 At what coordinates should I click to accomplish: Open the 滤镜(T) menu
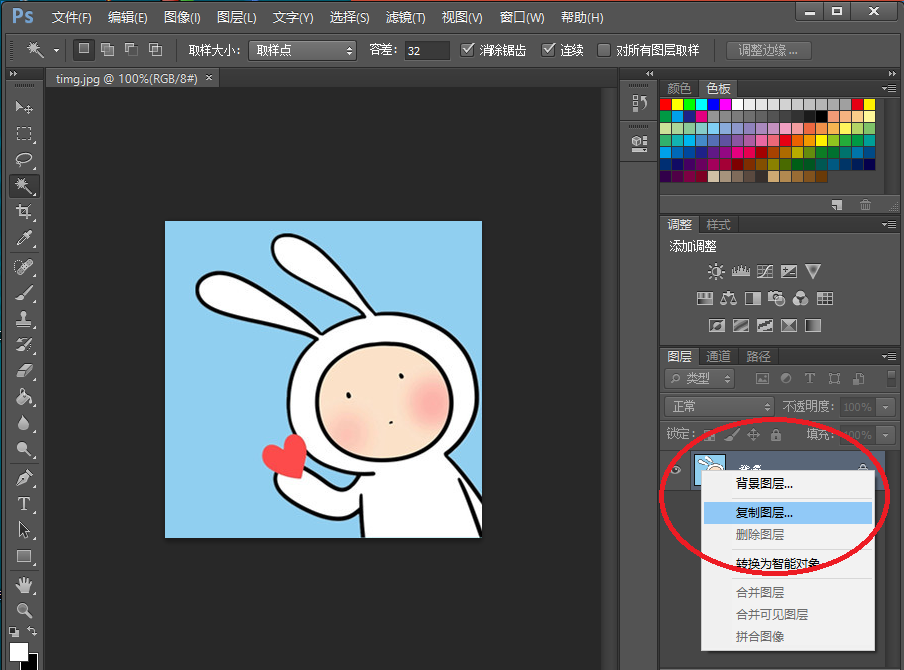click(x=405, y=18)
